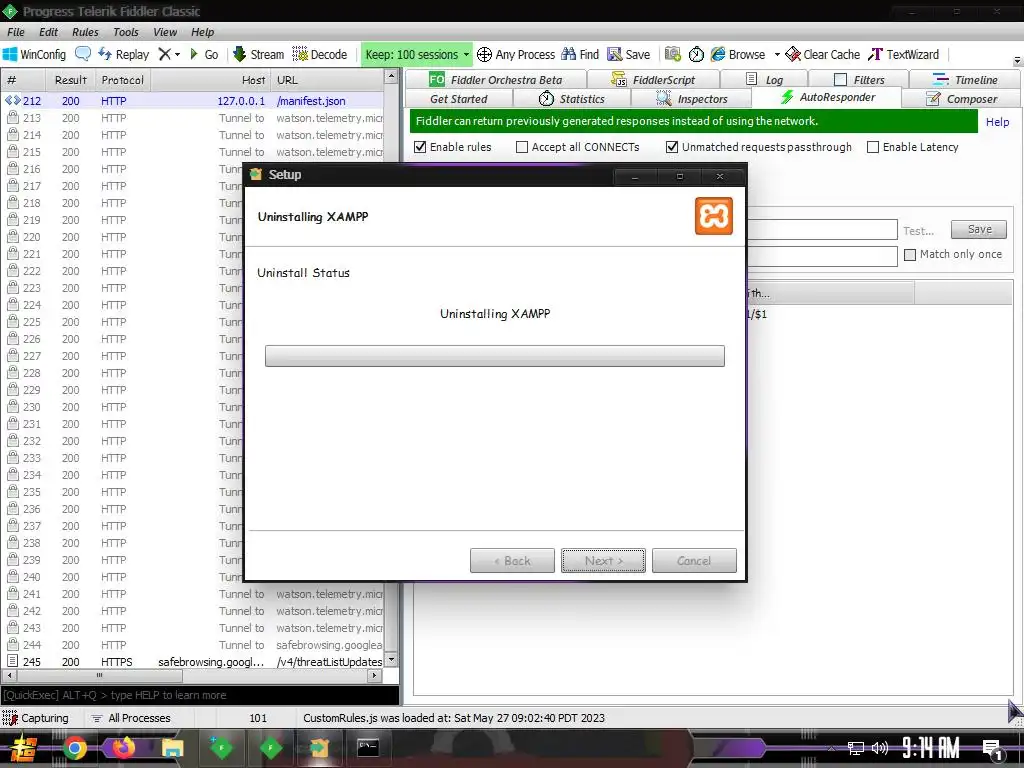Click Next in Setup dialog
1024x768 pixels.
603,560
